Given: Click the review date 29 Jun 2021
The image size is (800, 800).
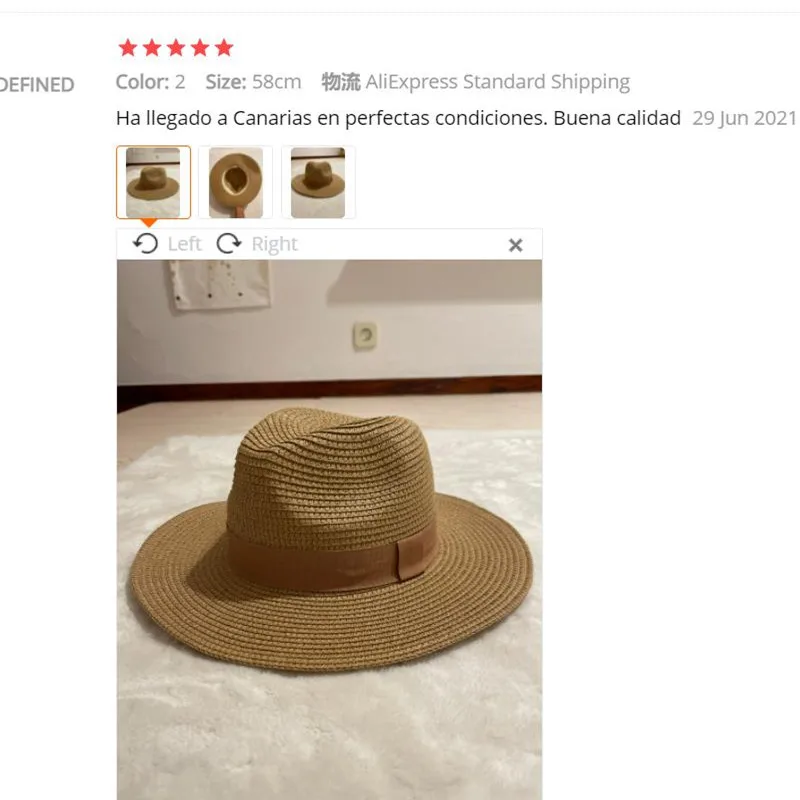Looking at the screenshot, I should [744, 118].
